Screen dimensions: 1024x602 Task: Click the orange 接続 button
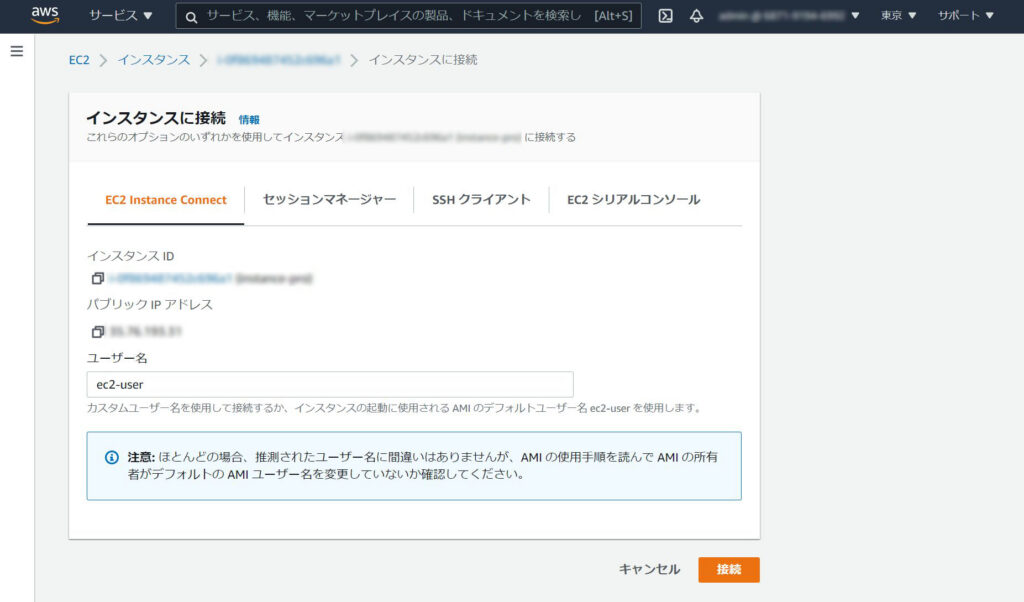728,569
